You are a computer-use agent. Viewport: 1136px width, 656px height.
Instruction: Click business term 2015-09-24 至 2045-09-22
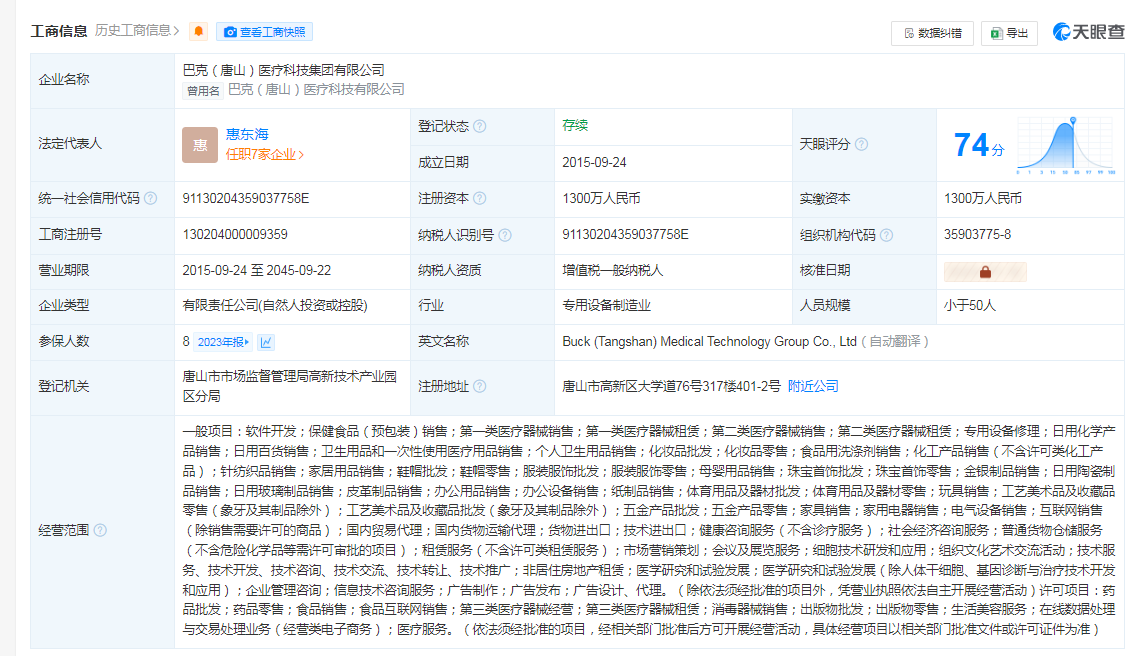[256, 270]
